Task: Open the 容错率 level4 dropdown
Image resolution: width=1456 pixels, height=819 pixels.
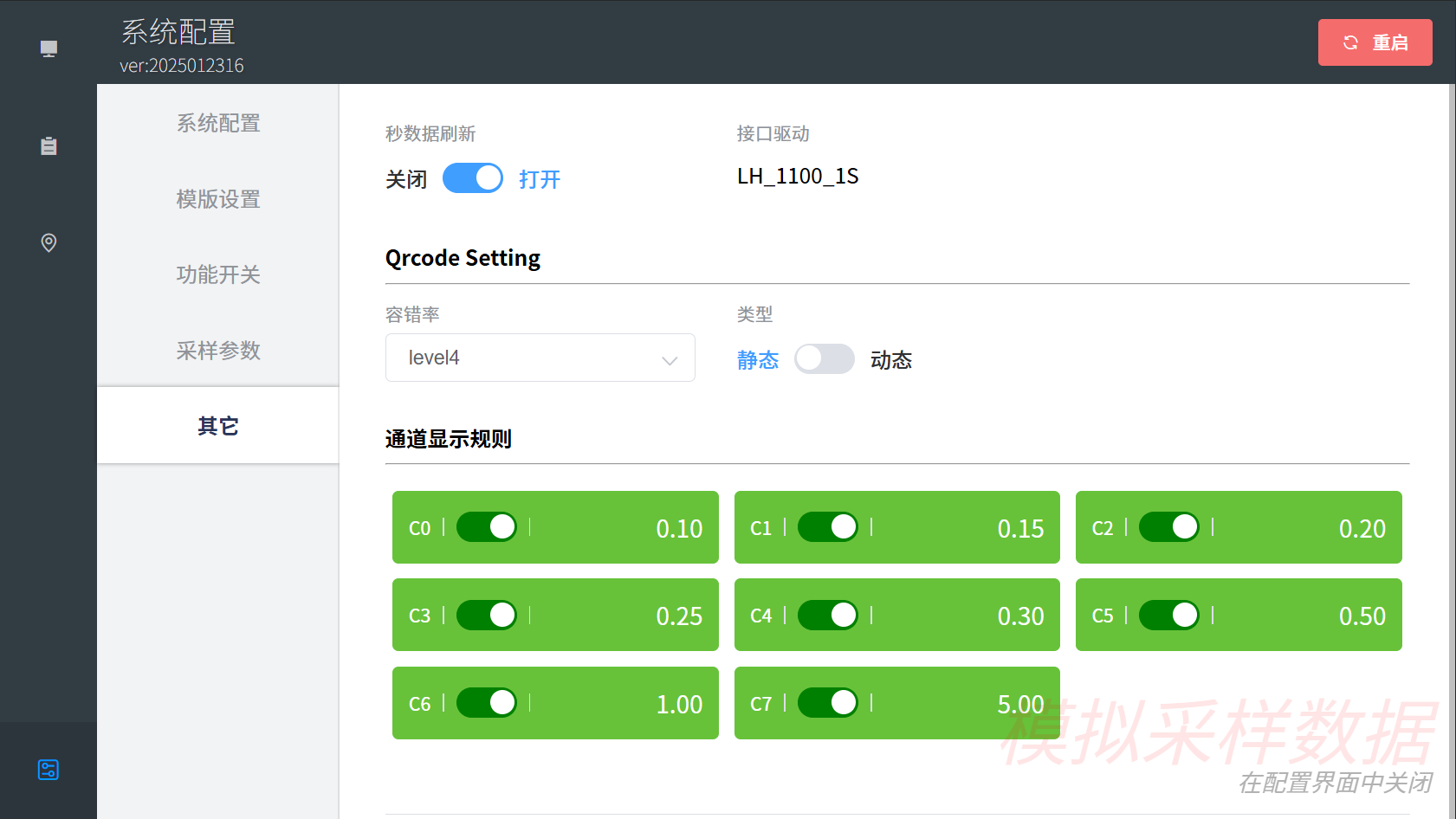Action: pyautogui.click(x=539, y=358)
